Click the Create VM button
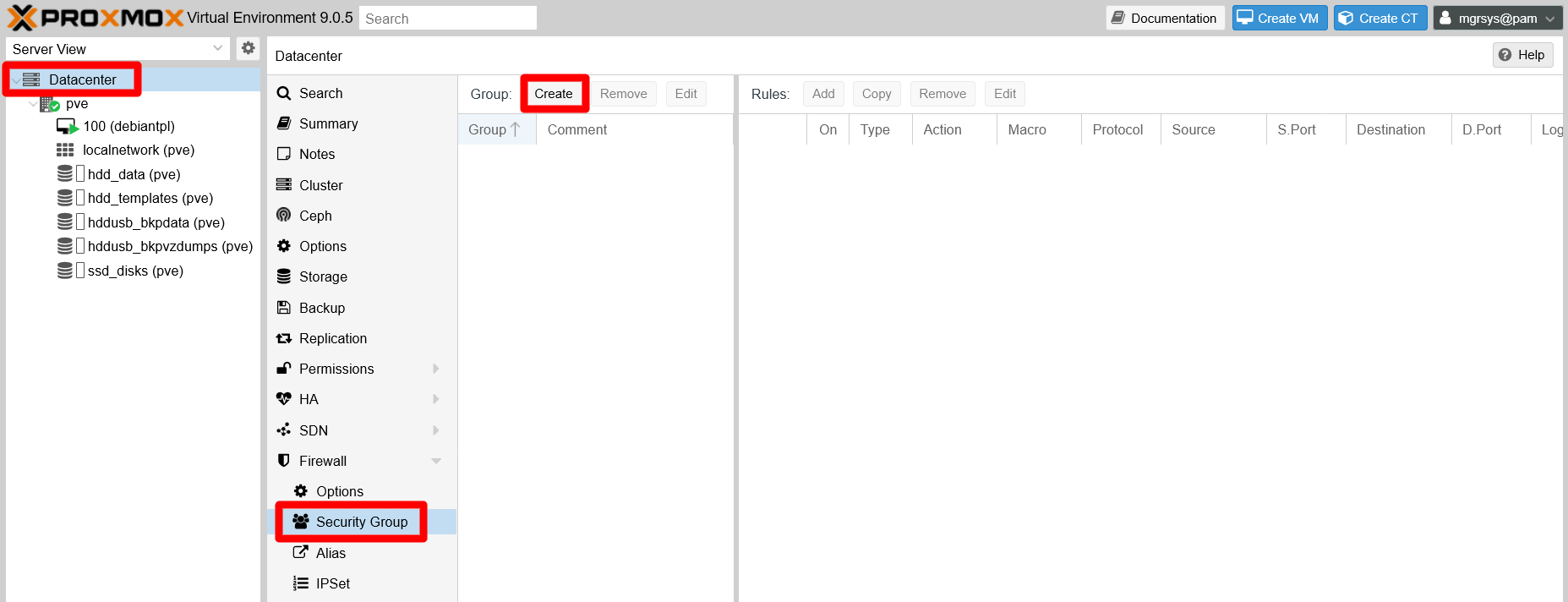 [1279, 18]
